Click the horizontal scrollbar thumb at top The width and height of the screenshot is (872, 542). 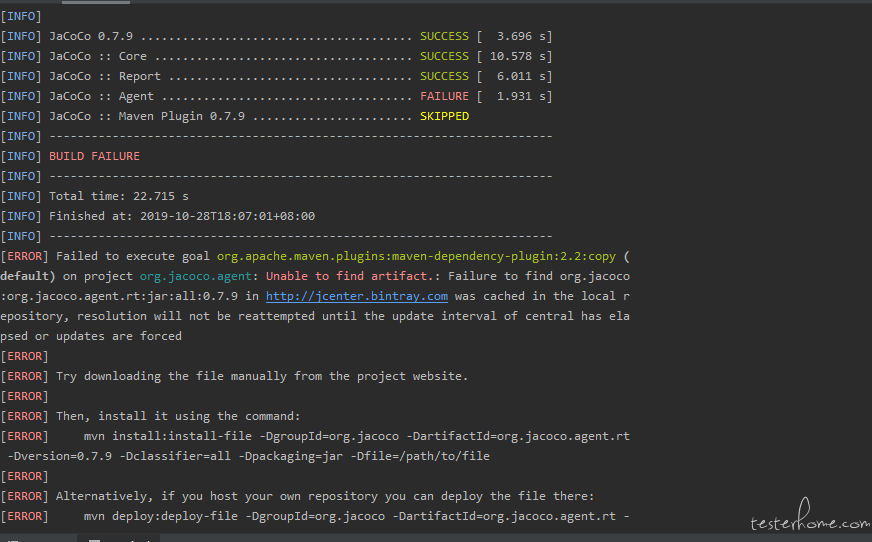96,2
